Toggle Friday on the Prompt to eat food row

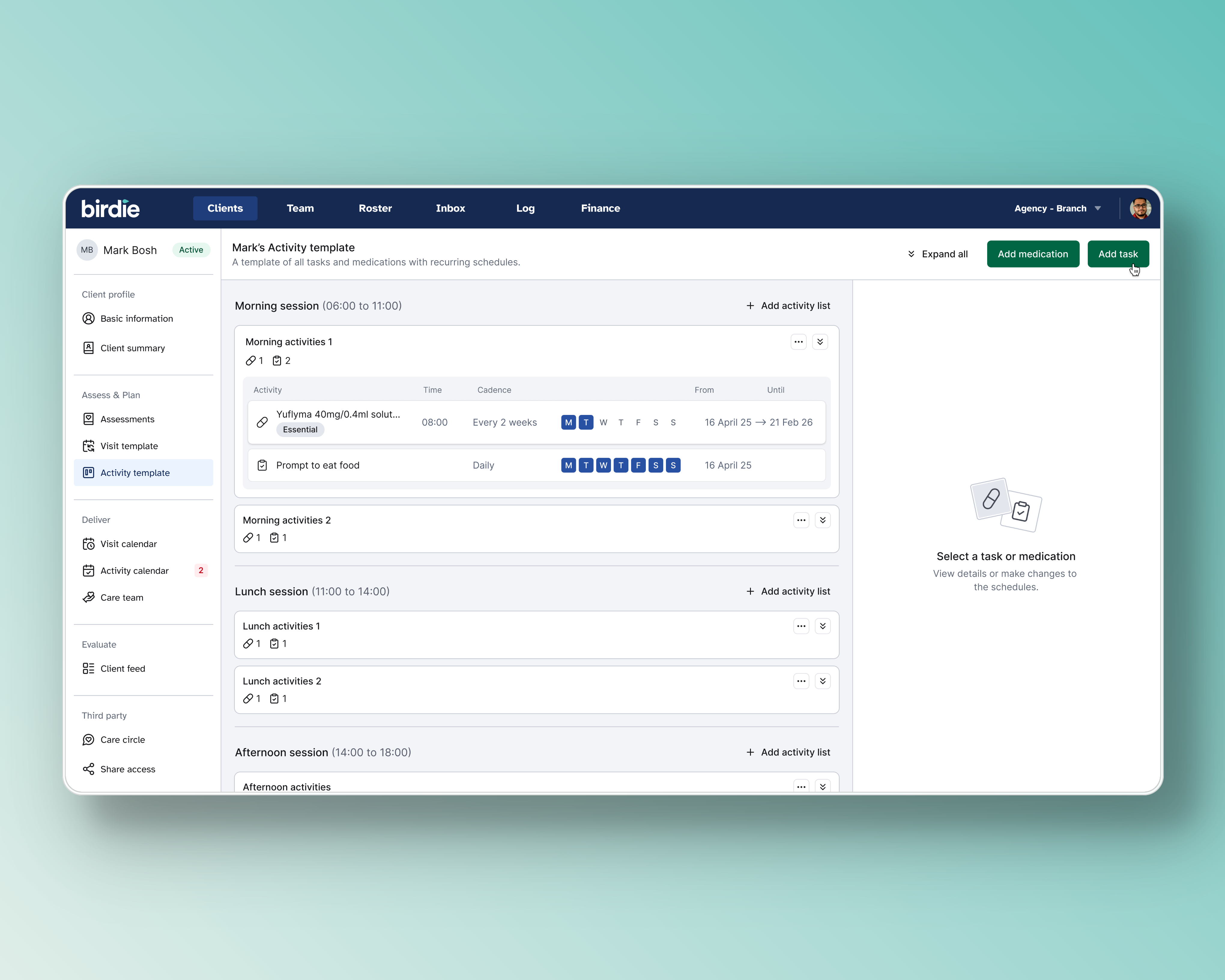[638, 465]
